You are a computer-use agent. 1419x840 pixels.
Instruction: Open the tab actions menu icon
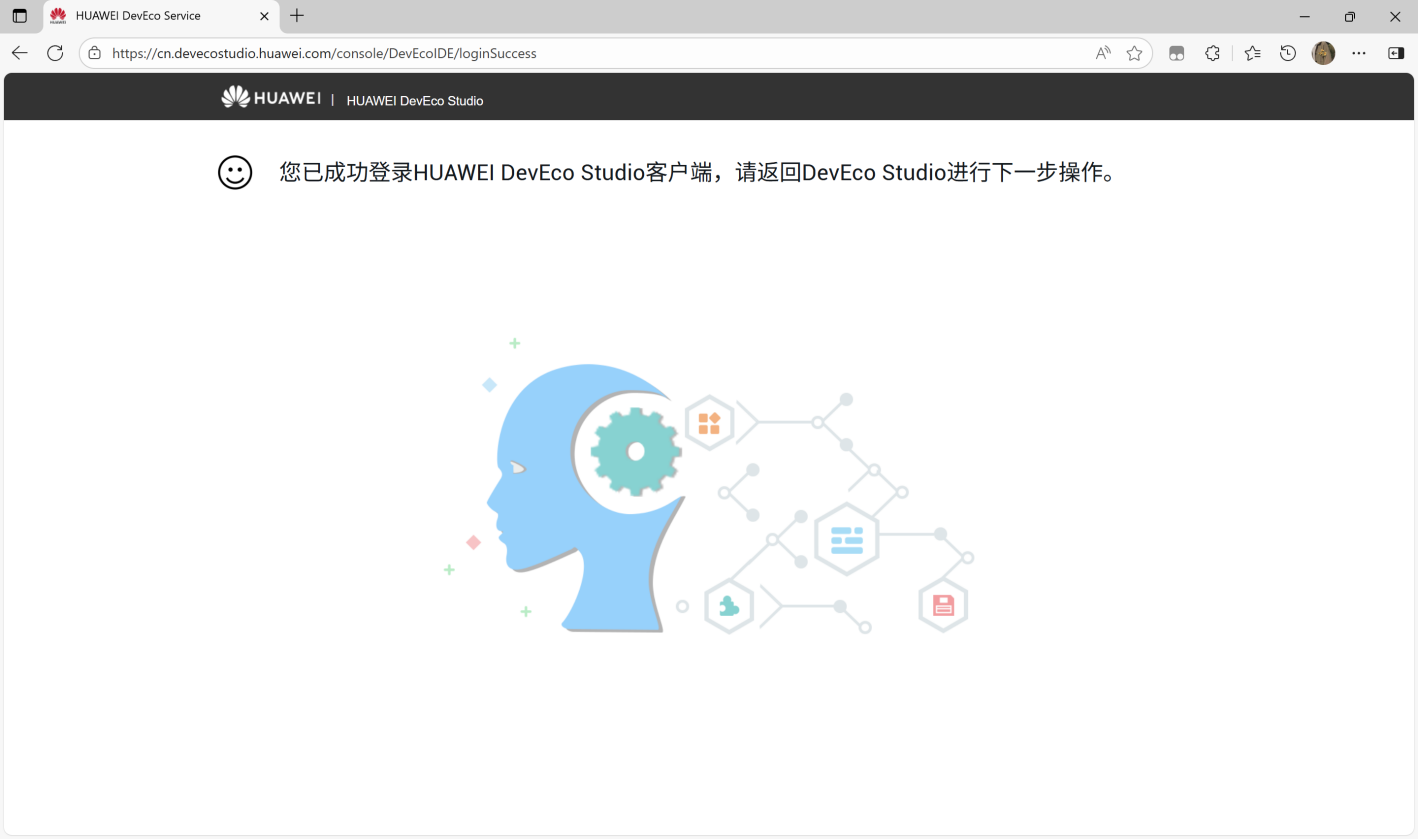tap(20, 16)
